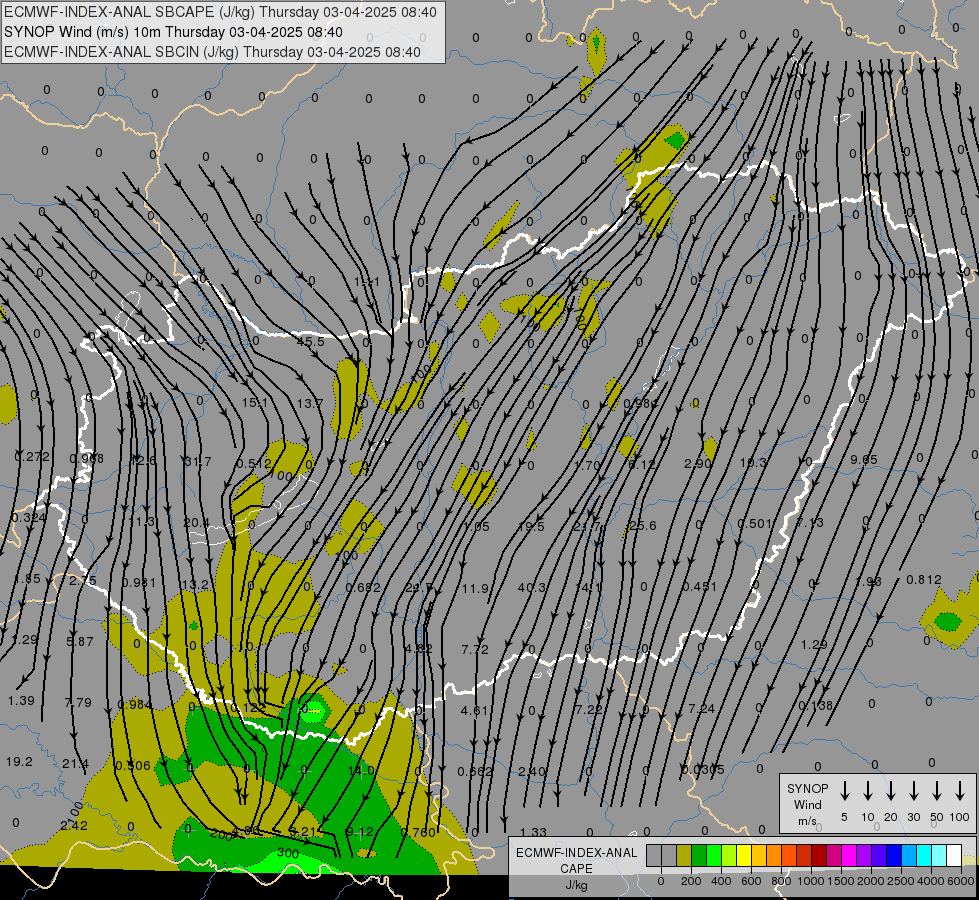Click the map value 0.451
Image resolution: width=979 pixels, height=900 pixels.
[x=699, y=586]
